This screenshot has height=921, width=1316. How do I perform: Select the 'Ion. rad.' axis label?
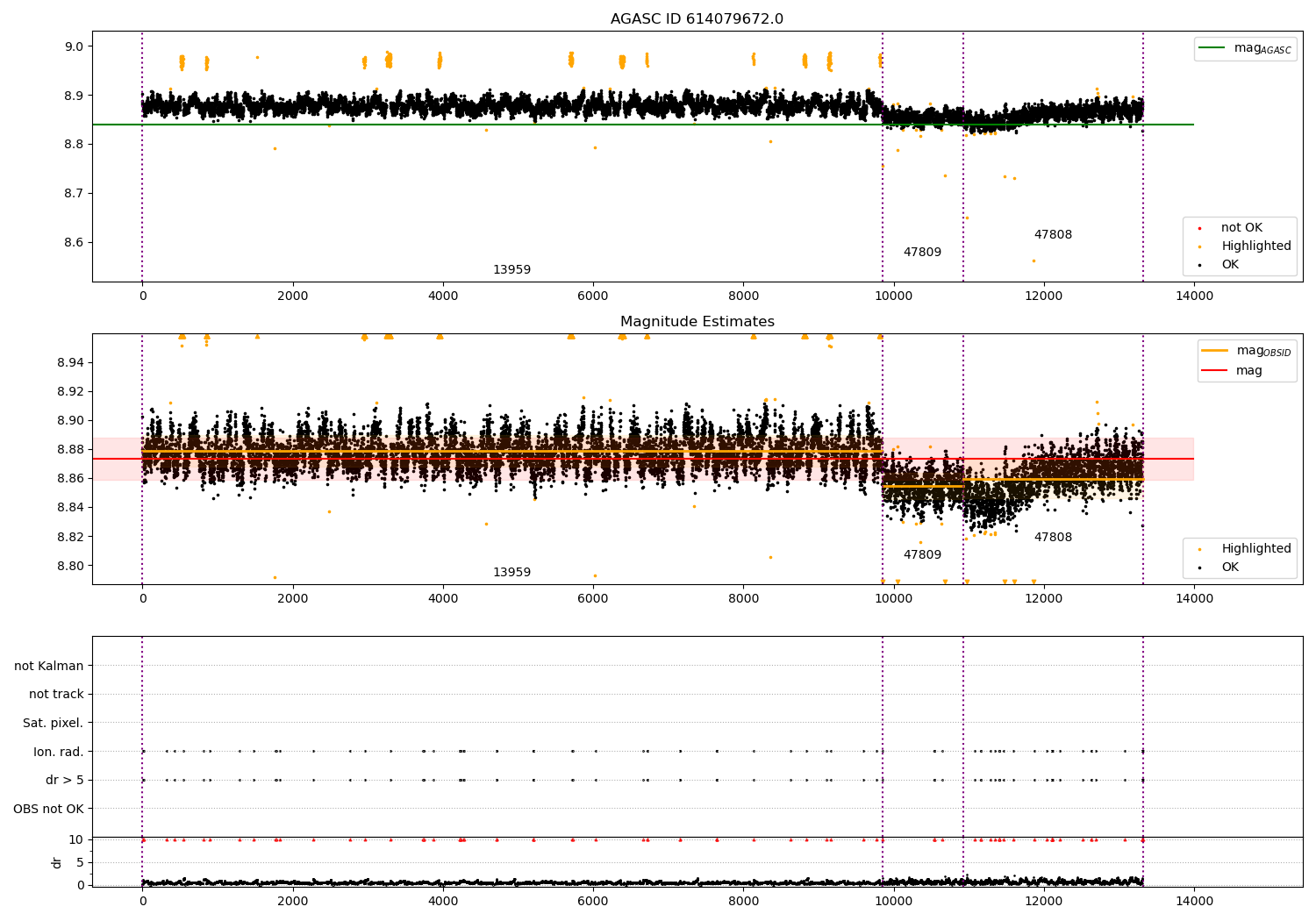[x=59, y=752]
